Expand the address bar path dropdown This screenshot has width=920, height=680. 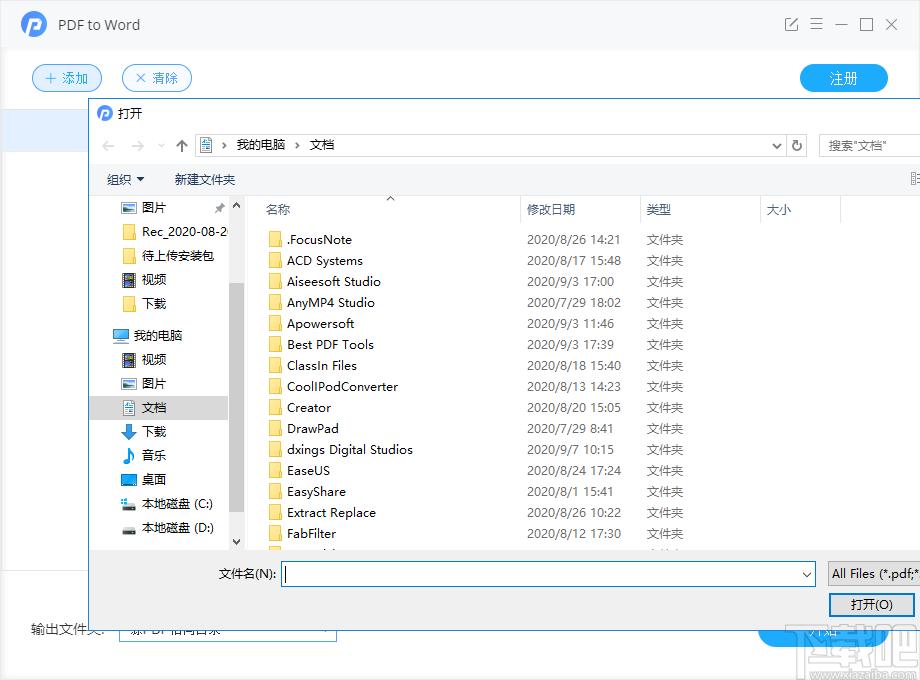click(777, 146)
